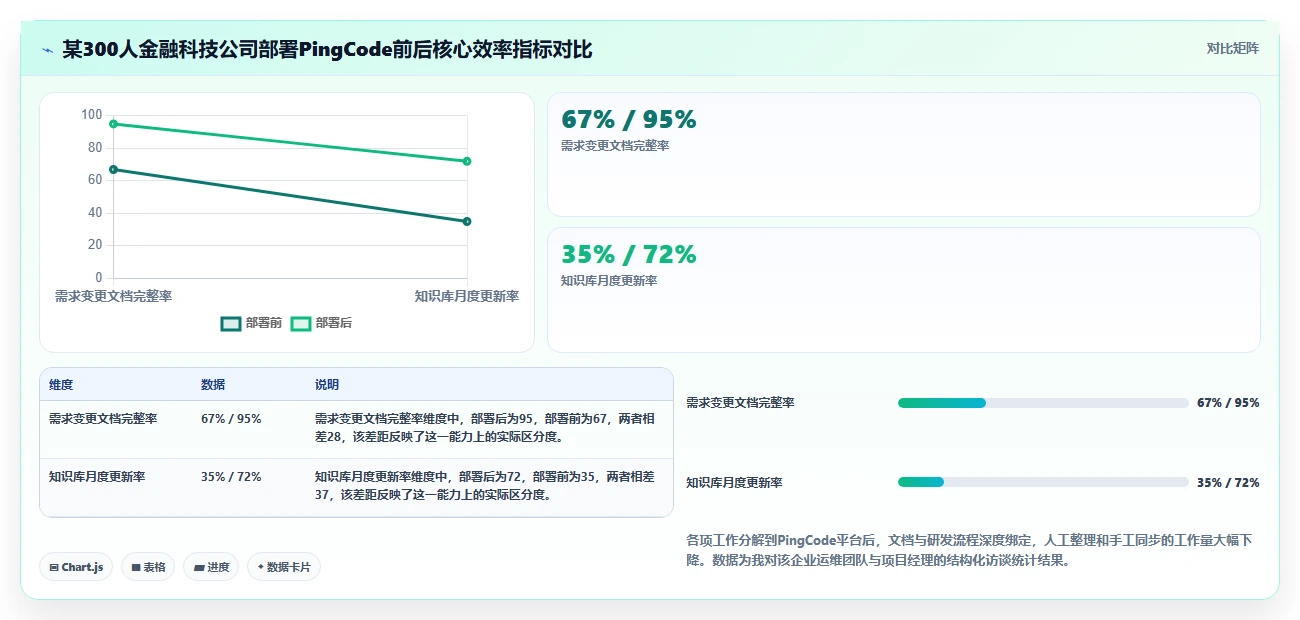Click 知识库月度更新率 label beside progress bar

(734, 482)
